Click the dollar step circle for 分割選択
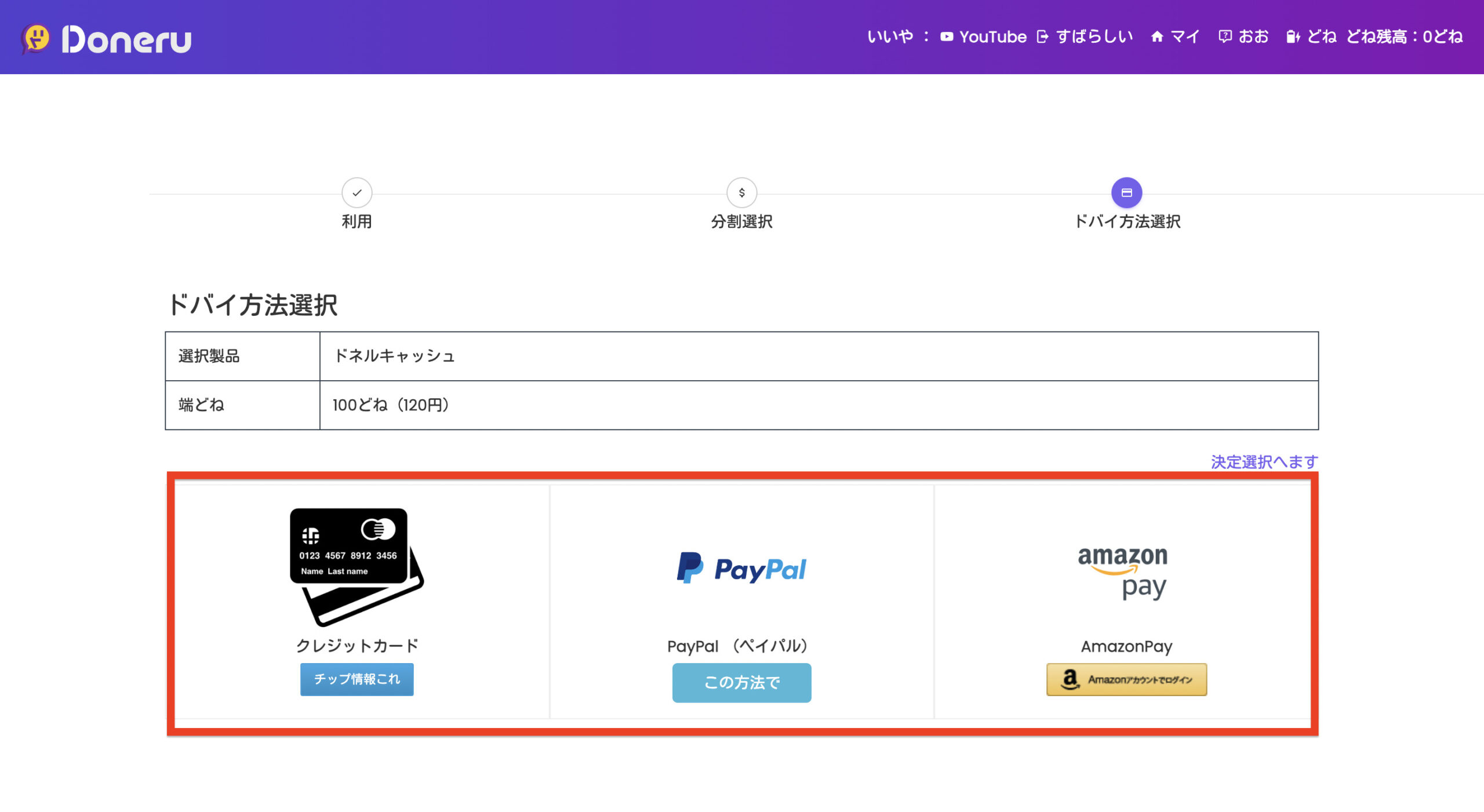1484x812 pixels. pyautogui.click(x=742, y=192)
